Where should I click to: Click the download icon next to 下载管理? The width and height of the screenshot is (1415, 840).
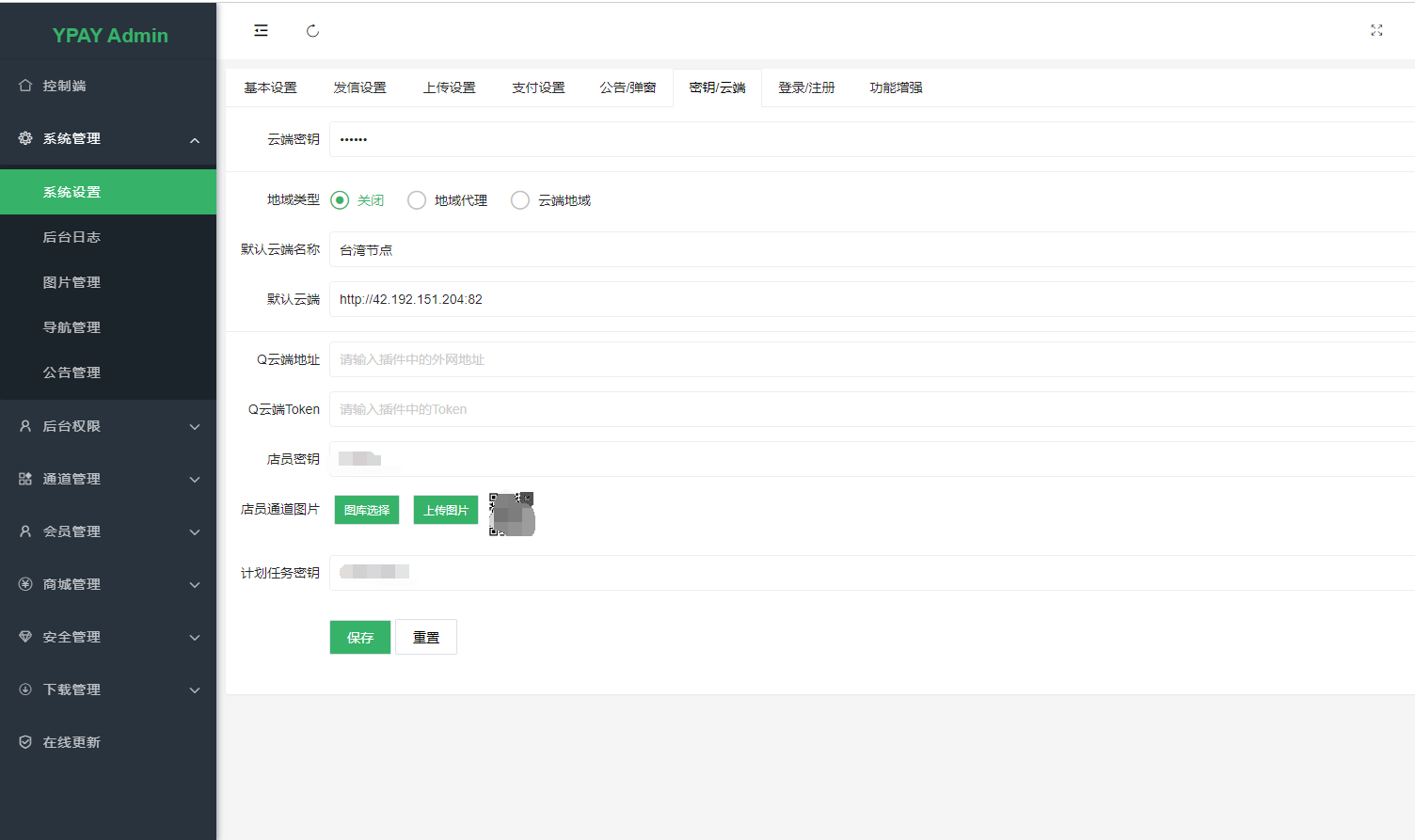click(x=25, y=689)
